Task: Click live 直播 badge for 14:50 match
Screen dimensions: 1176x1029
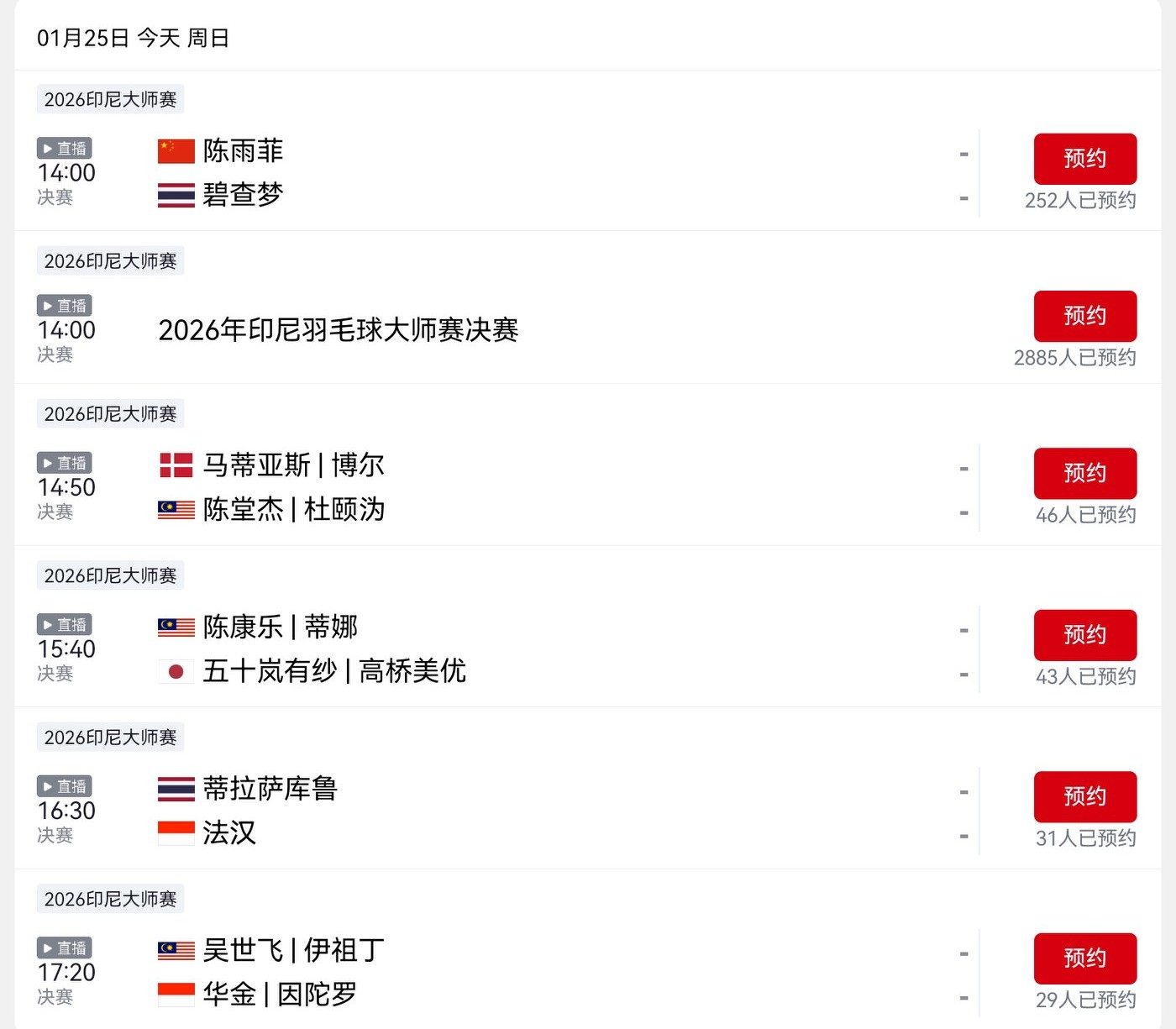Action: pos(65,463)
